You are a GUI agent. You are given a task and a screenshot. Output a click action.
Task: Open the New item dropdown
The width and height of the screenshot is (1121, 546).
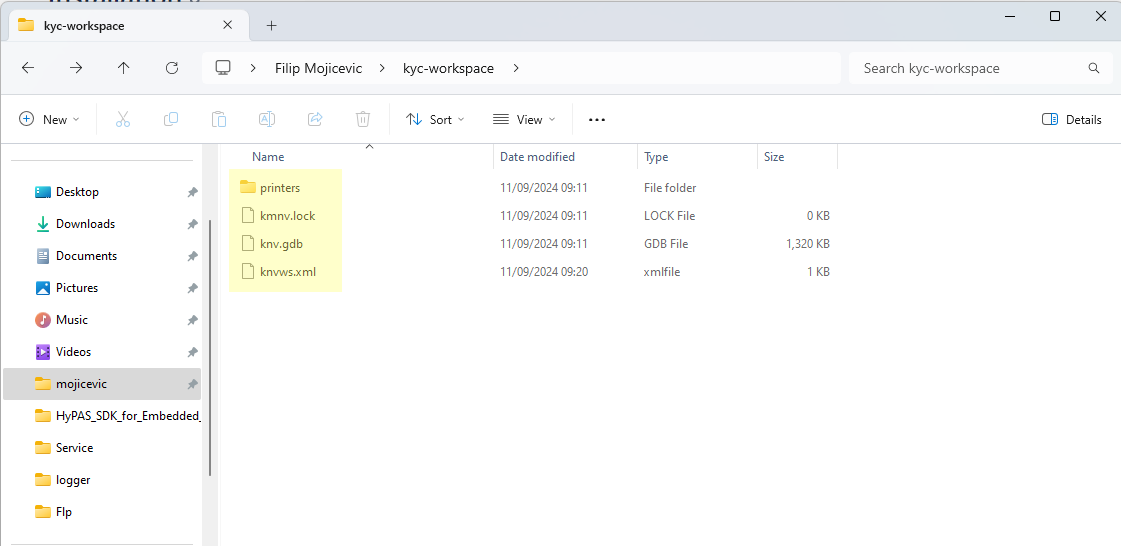click(49, 119)
